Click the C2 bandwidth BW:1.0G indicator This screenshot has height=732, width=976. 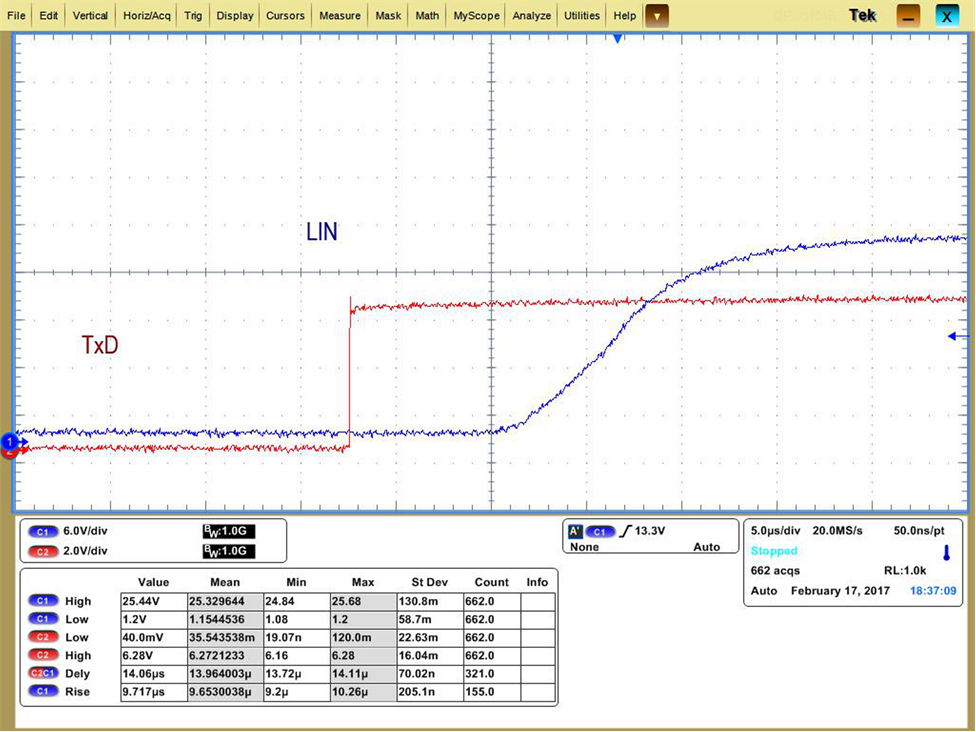tap(228, 551)
